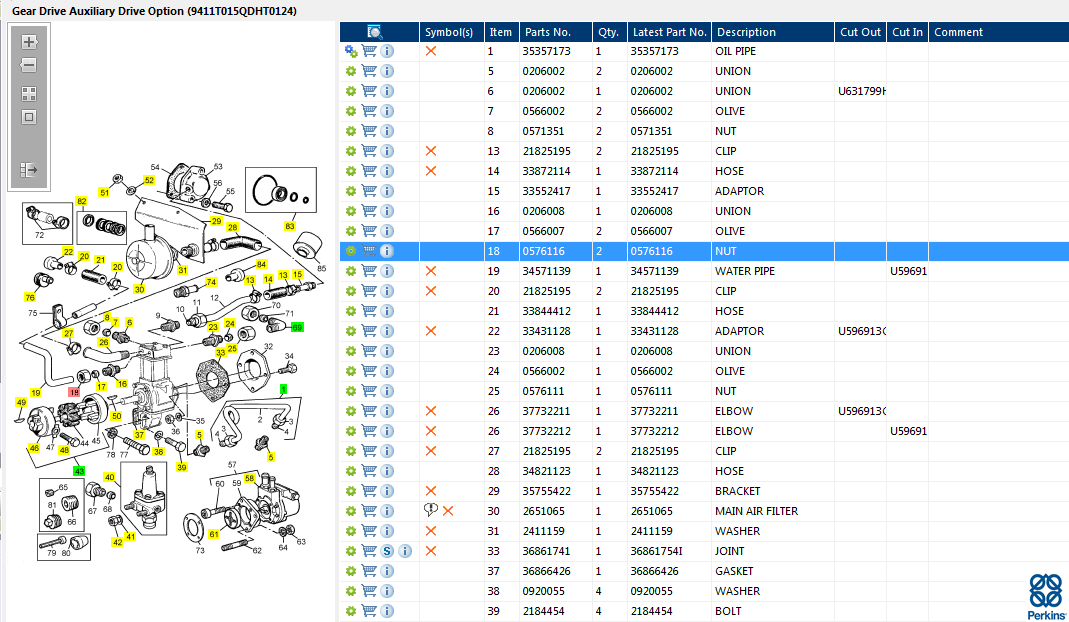Screen dimensions: 1069x622
Task: Click the double-gear icon on OIL PIPE row
Action: point(351,51)
